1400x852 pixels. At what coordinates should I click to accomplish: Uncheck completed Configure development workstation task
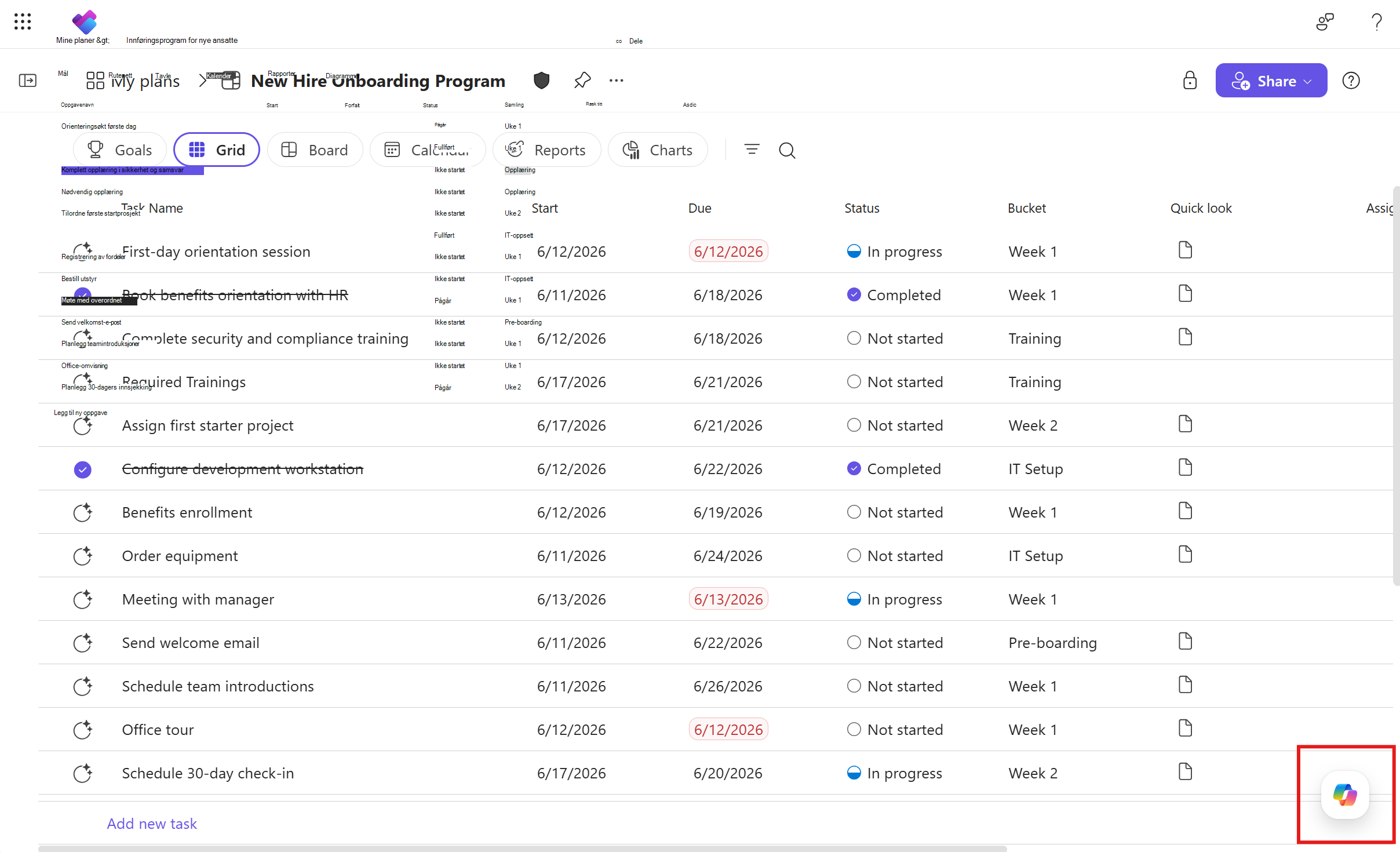coord(82,469)
